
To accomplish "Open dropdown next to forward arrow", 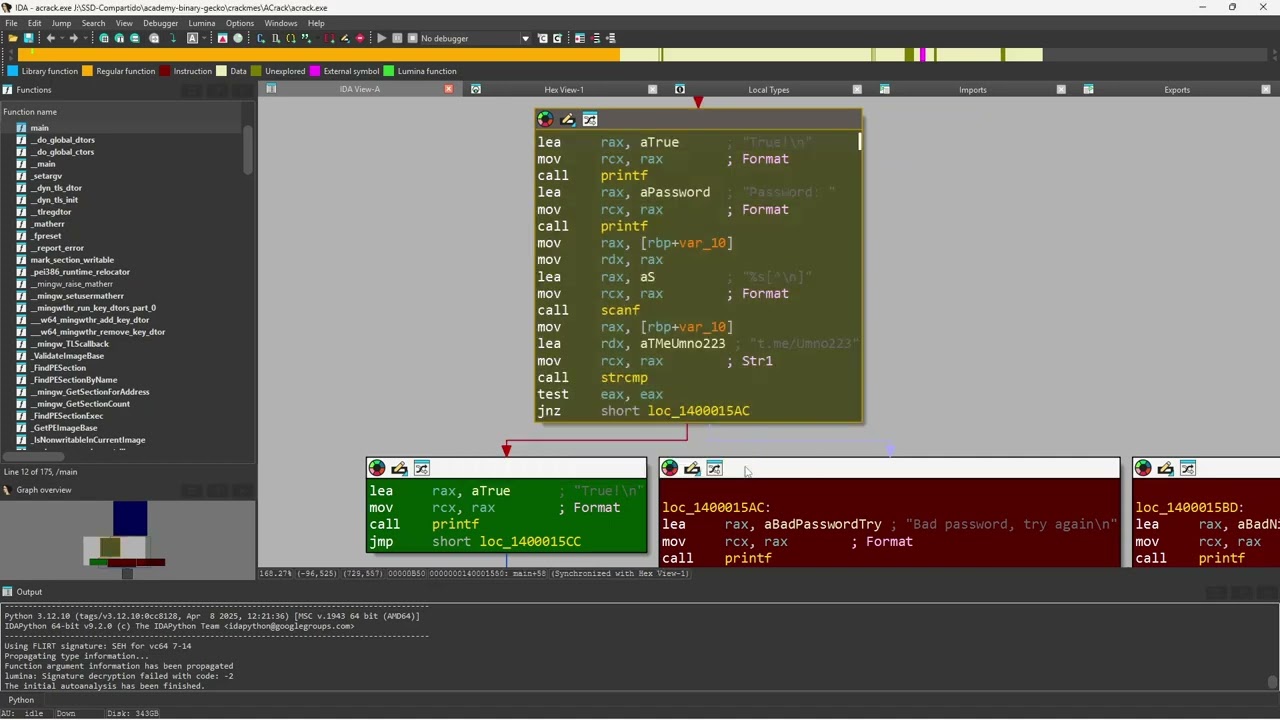I will point(85,38).
